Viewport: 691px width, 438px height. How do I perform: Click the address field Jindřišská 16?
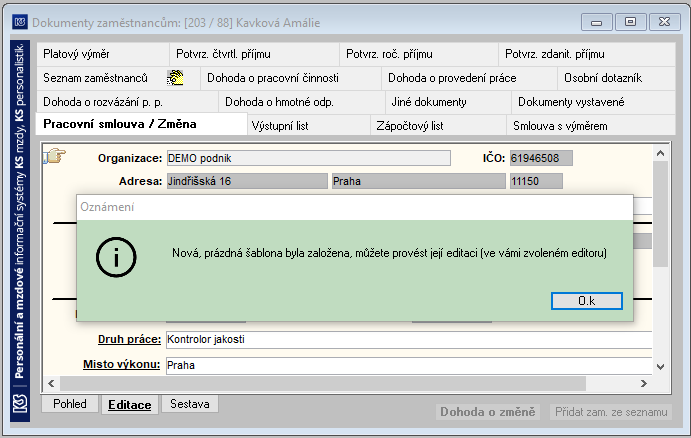pos(247,181)
